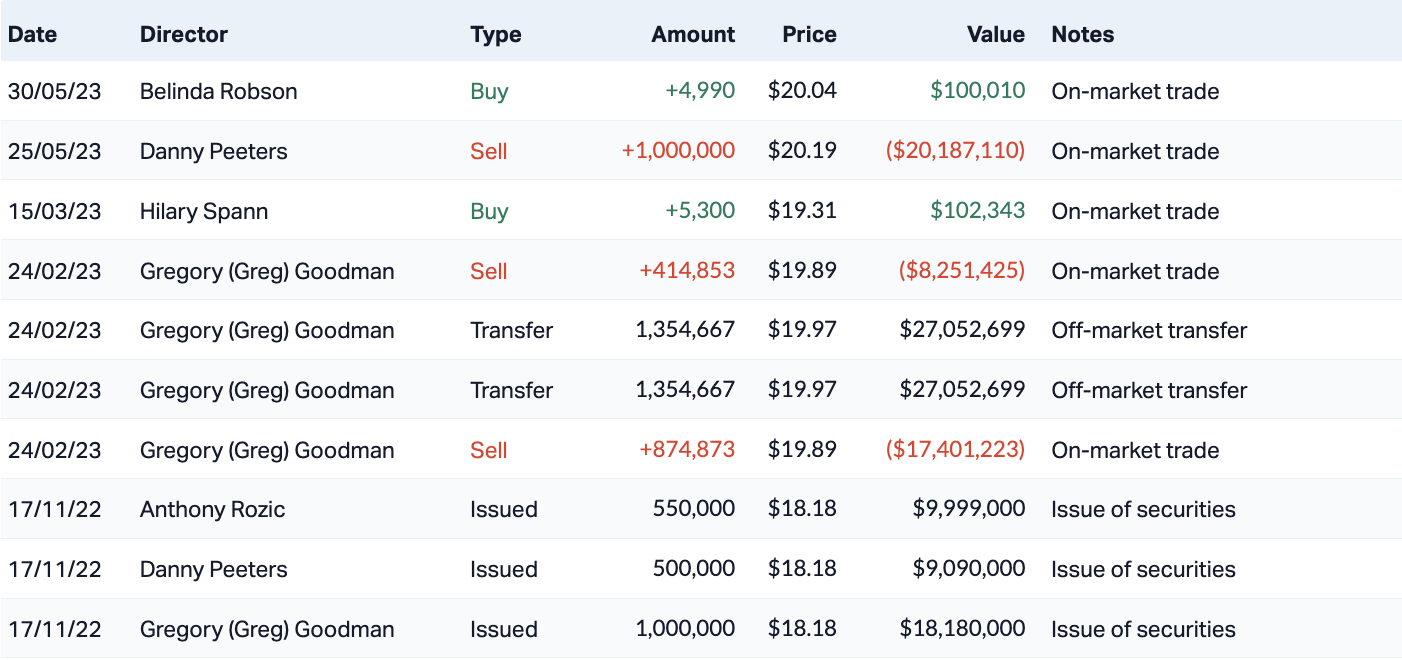This screenshot has width=1402, height=660.
Task: Click the $18,180,000 value cell
Action: (x=962, y=629)
